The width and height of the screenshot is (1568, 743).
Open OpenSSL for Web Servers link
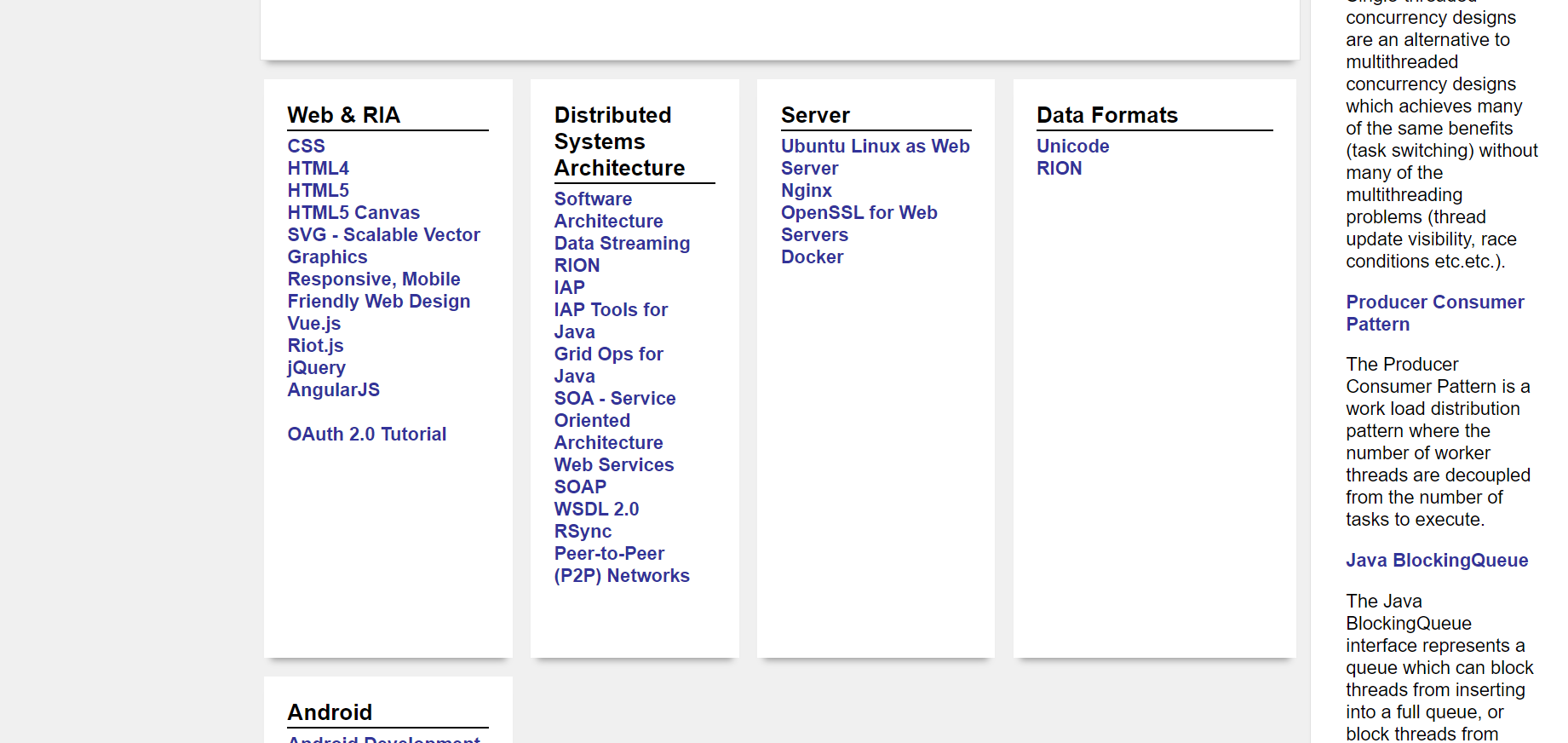[x=859, y=223]
